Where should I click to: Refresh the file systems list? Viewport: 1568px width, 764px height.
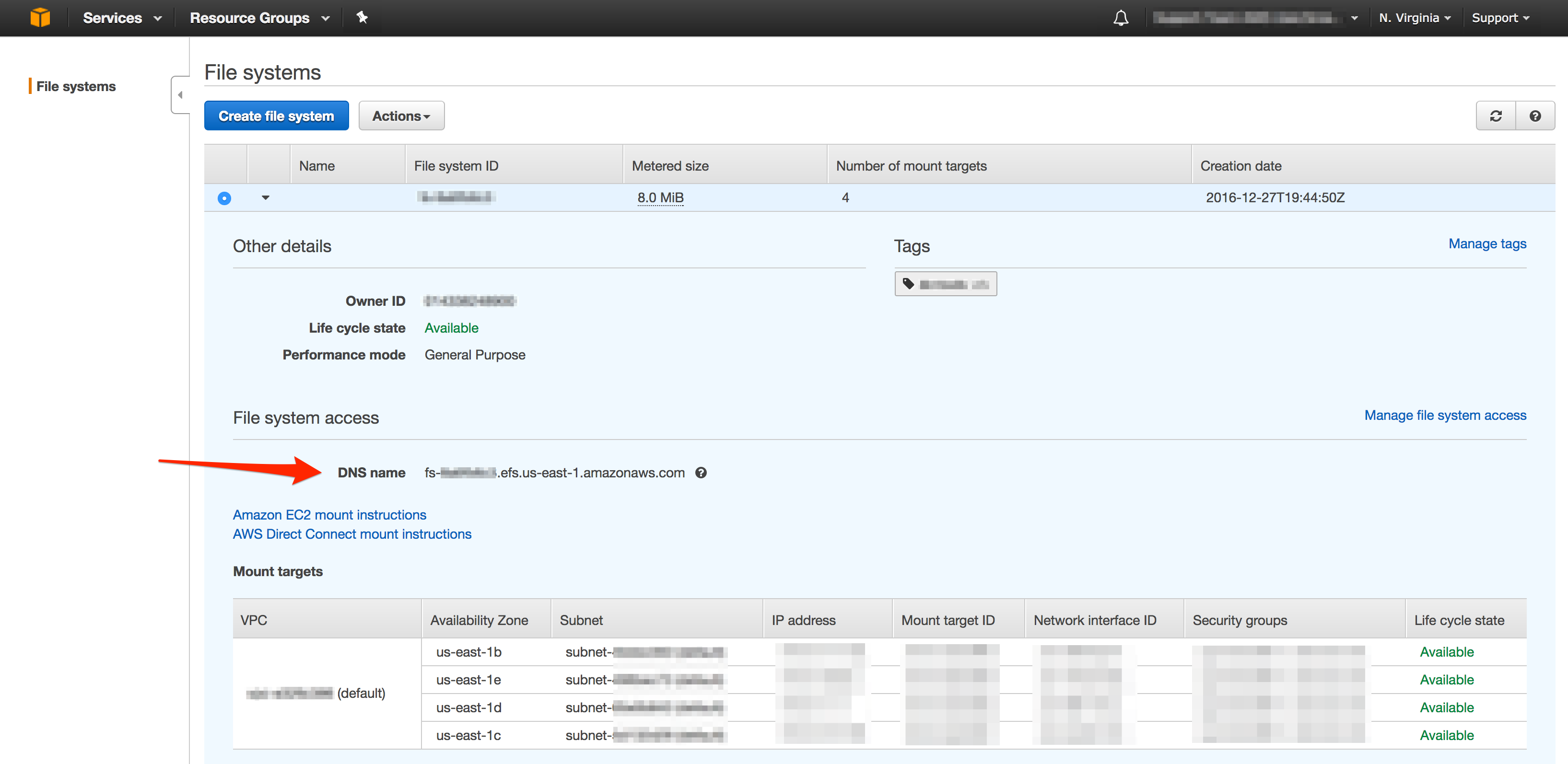tap(1496, 116)
